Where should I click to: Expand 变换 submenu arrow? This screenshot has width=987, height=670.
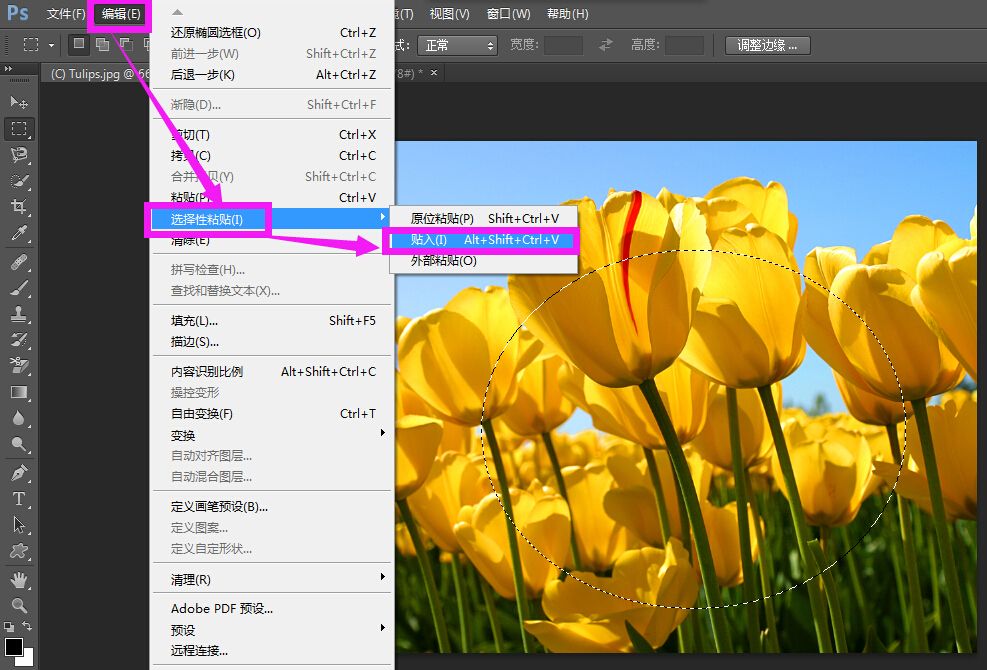[383, 433]
